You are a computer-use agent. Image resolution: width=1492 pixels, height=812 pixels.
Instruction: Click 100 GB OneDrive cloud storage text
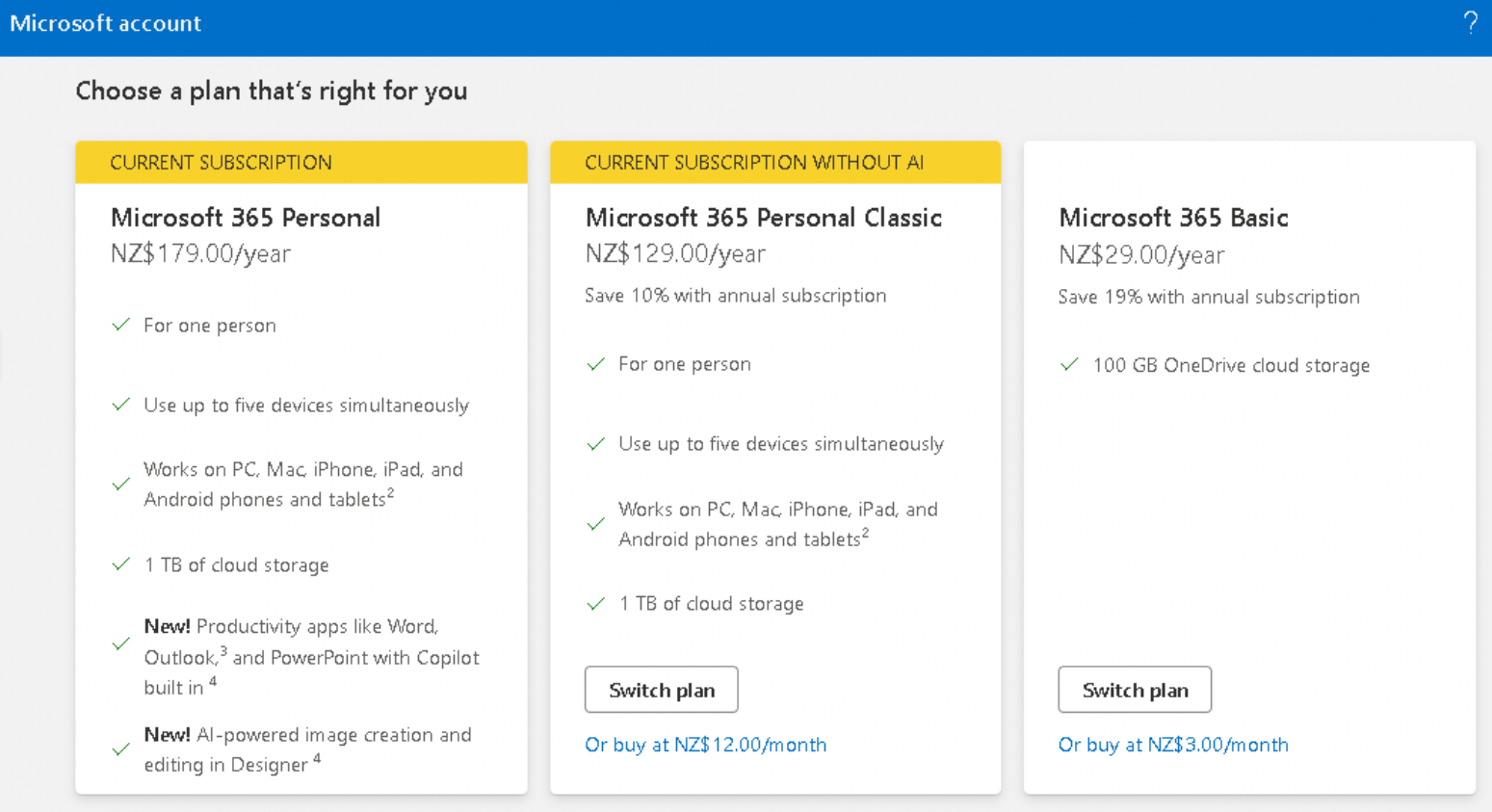[1231, 365]
